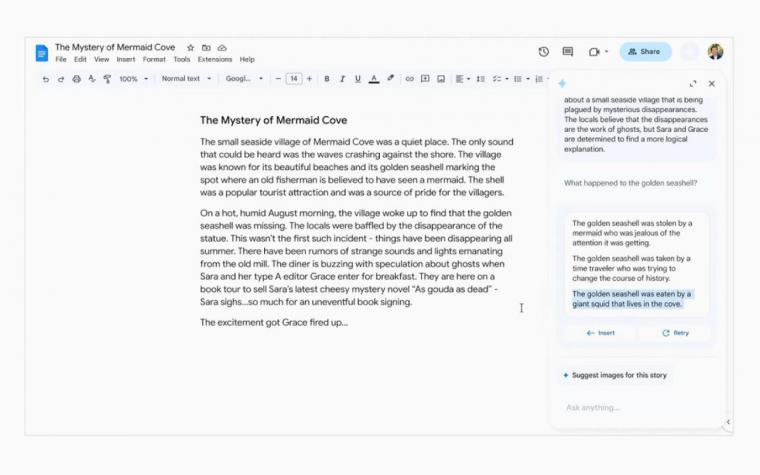Click the document title in the header
760x475 pixels.
(115, 47)
